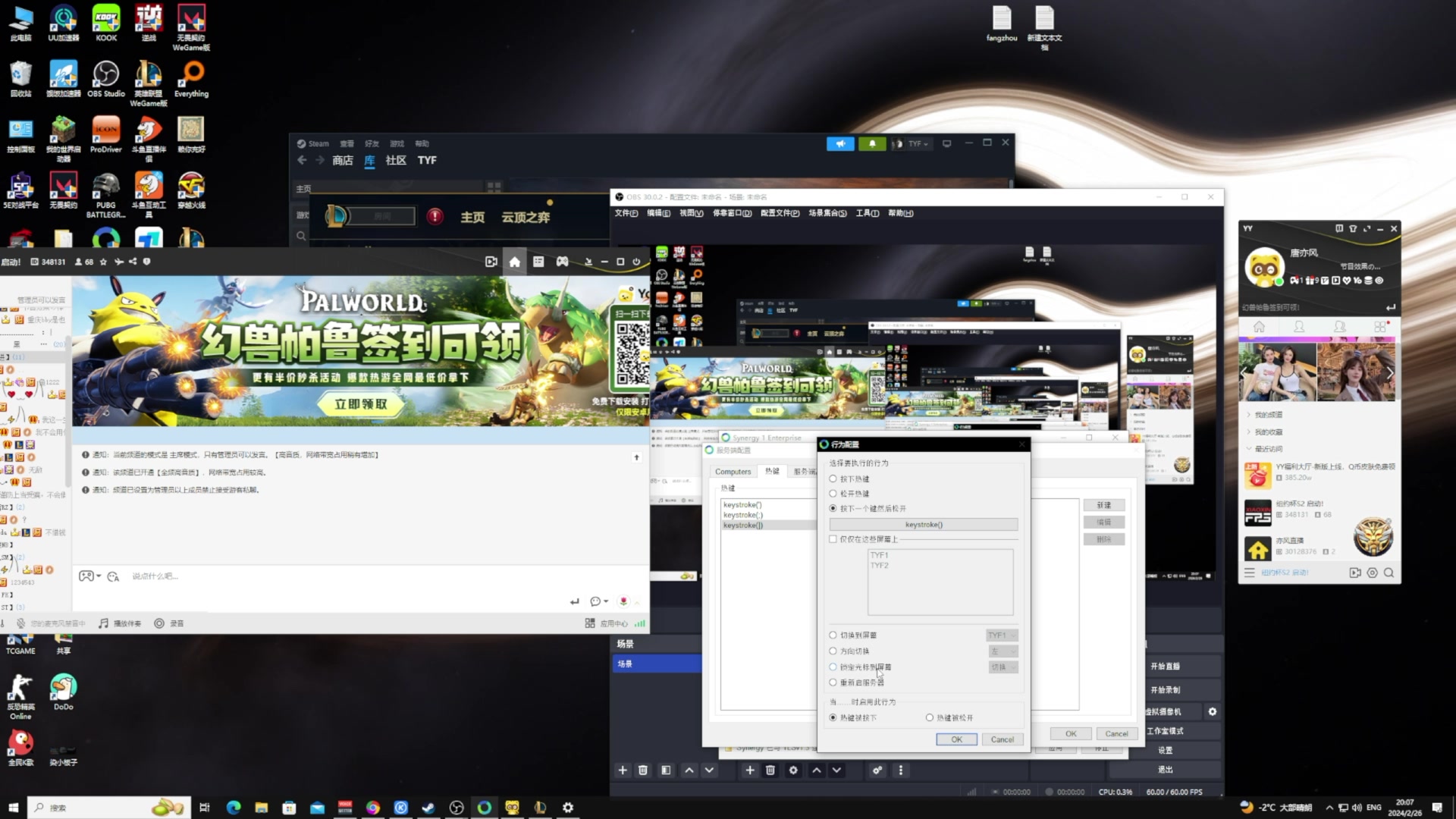Click OK in the 行为配置 dialog

click(956, 739)
